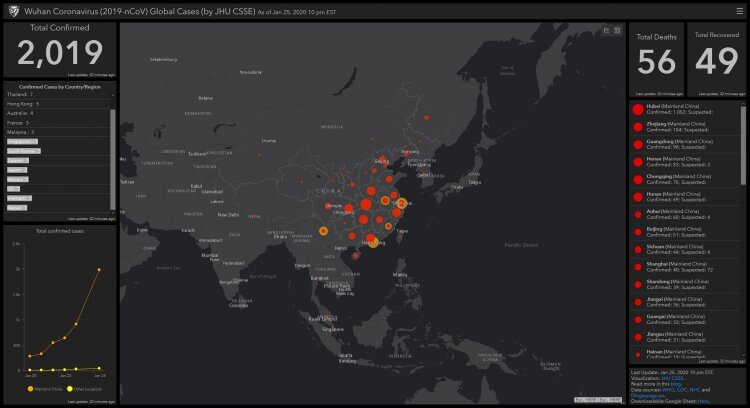750x408 pixels.
Task: Click the red circle beside Hubei
Action: point(638,109)
